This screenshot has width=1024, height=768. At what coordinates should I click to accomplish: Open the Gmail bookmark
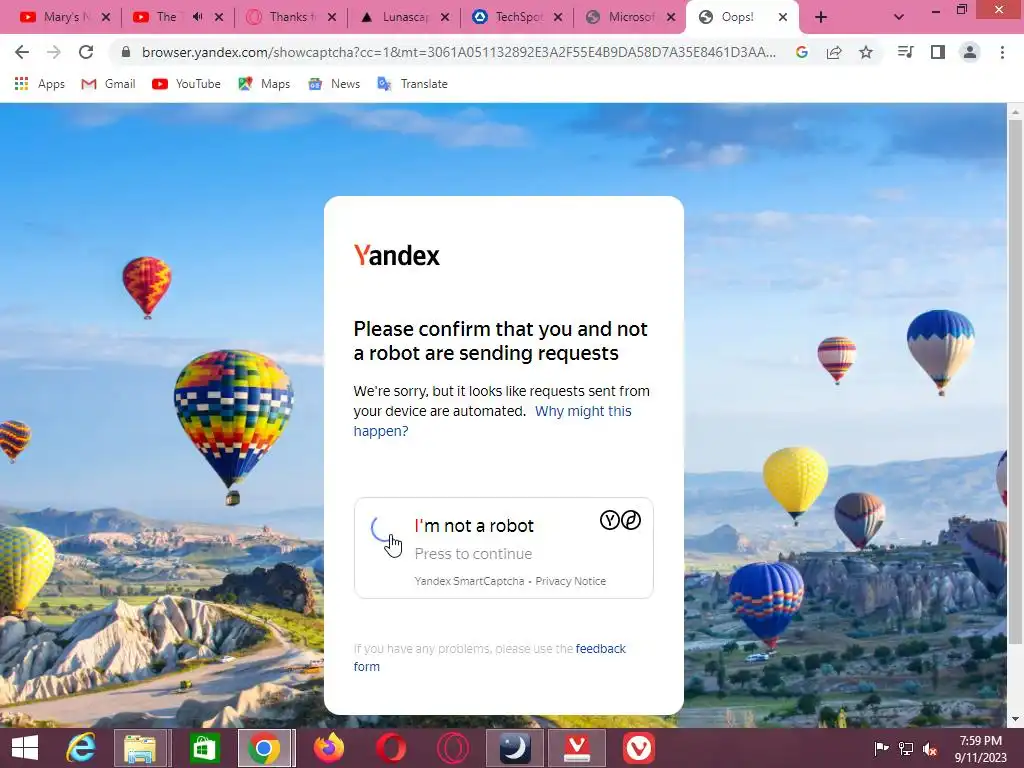(108, 84)
